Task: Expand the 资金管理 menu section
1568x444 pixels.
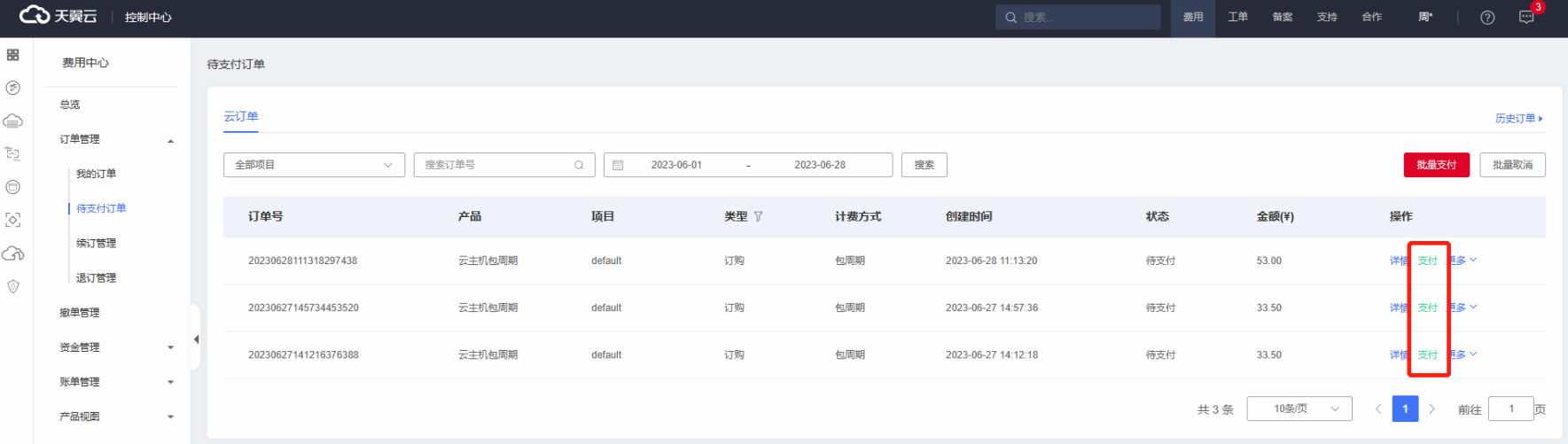Action: (x=170, y=347)
